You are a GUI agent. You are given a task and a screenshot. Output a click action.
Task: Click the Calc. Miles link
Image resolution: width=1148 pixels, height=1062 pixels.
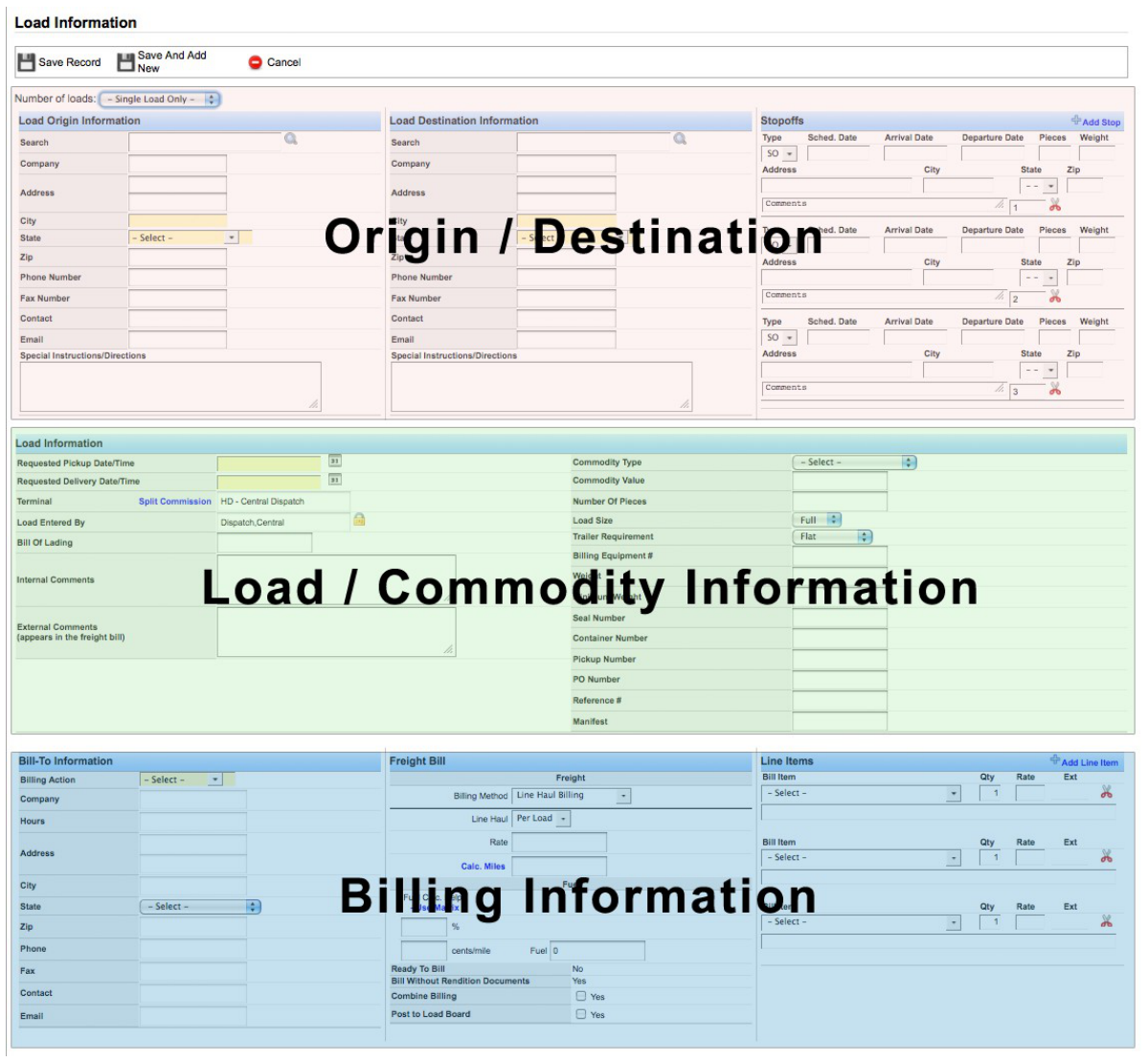484,867
